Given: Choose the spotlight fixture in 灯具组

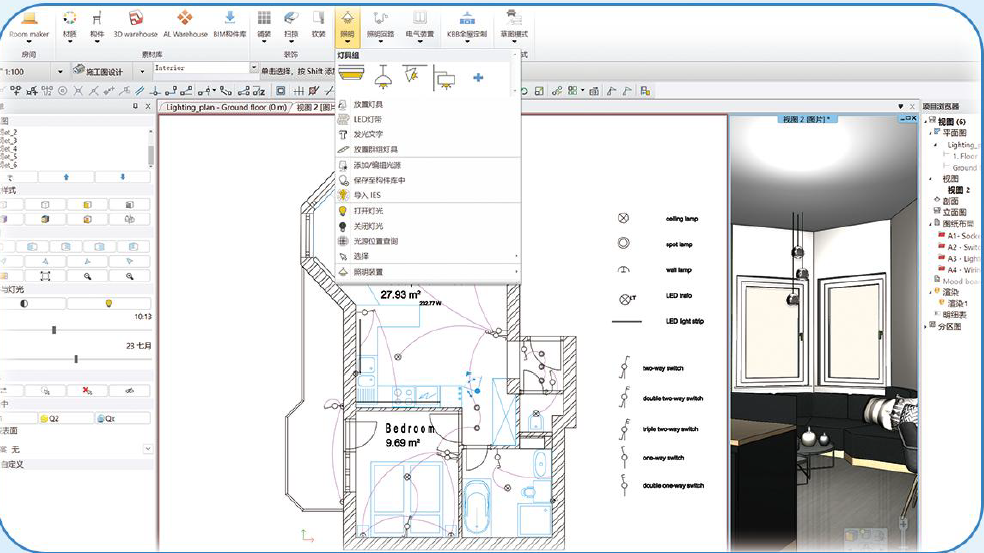Looking at the screenshot, I should coord(410,76).
